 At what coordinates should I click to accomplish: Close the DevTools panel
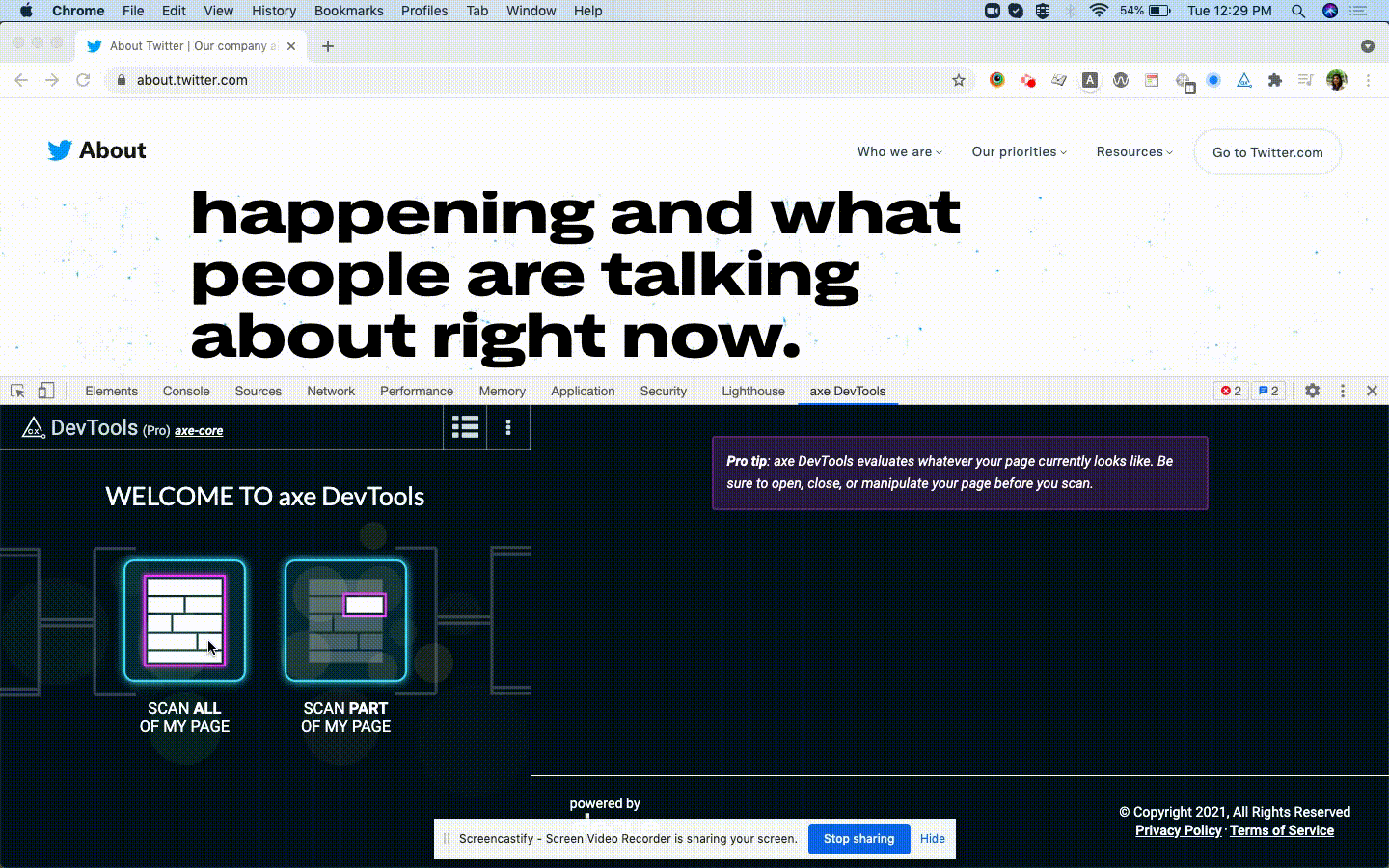(x=1372, y=391)
